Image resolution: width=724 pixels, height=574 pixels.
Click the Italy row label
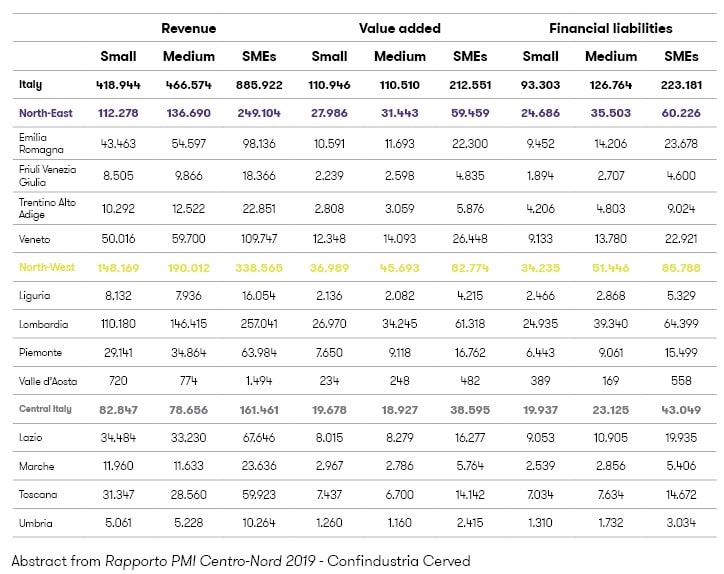point(30,86)
